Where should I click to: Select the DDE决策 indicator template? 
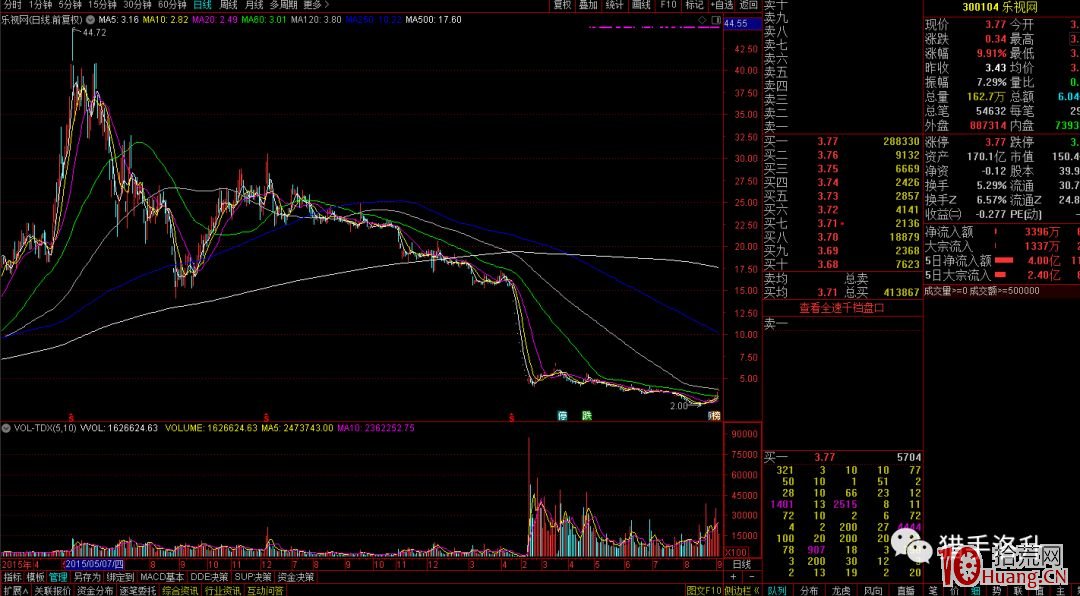coord(209,577)
